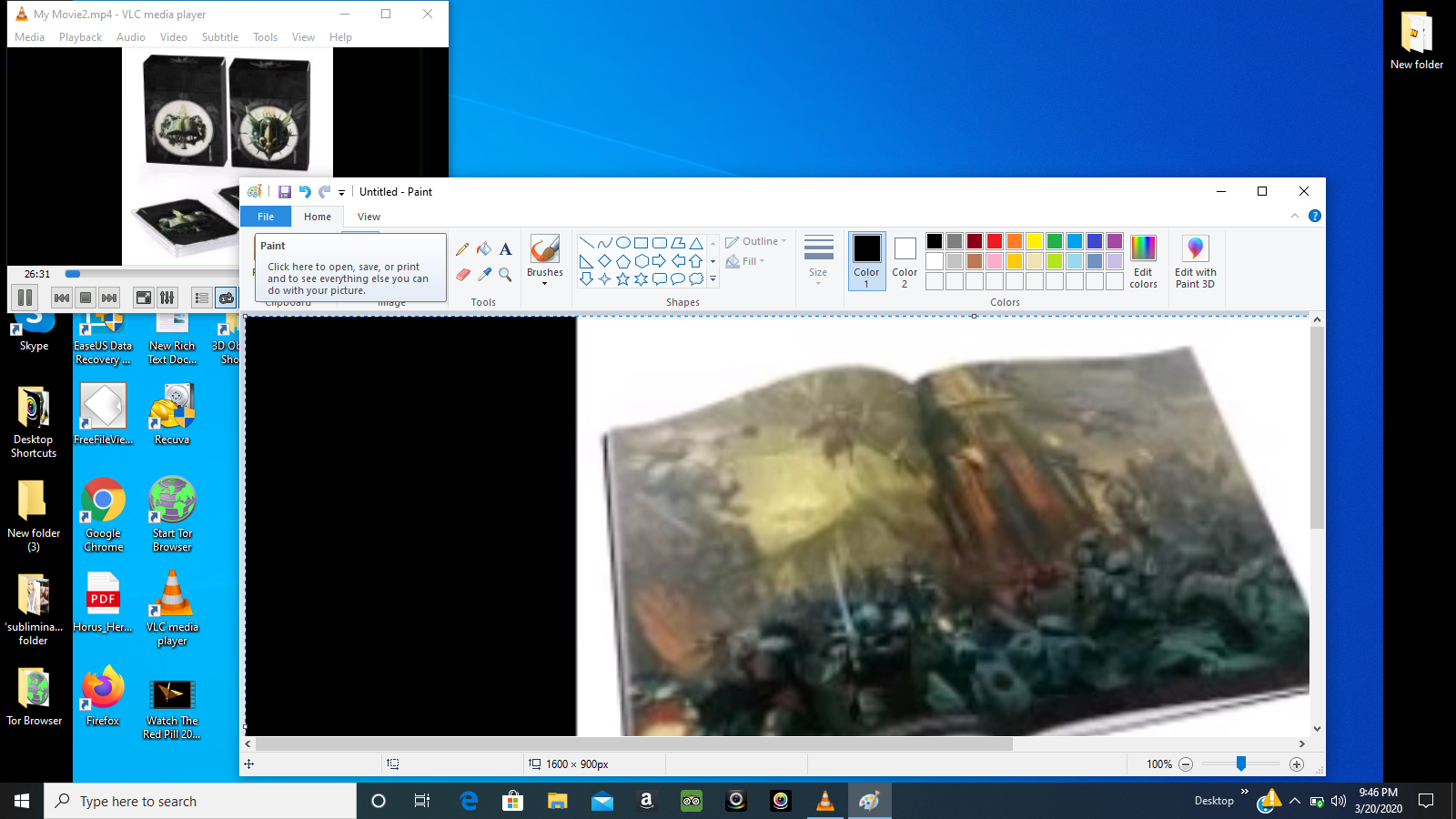Screen dimensions: 1456x819
Task: Switch to the Home tab in Paint
Action: pyautogui.click(x=318, y=217)
